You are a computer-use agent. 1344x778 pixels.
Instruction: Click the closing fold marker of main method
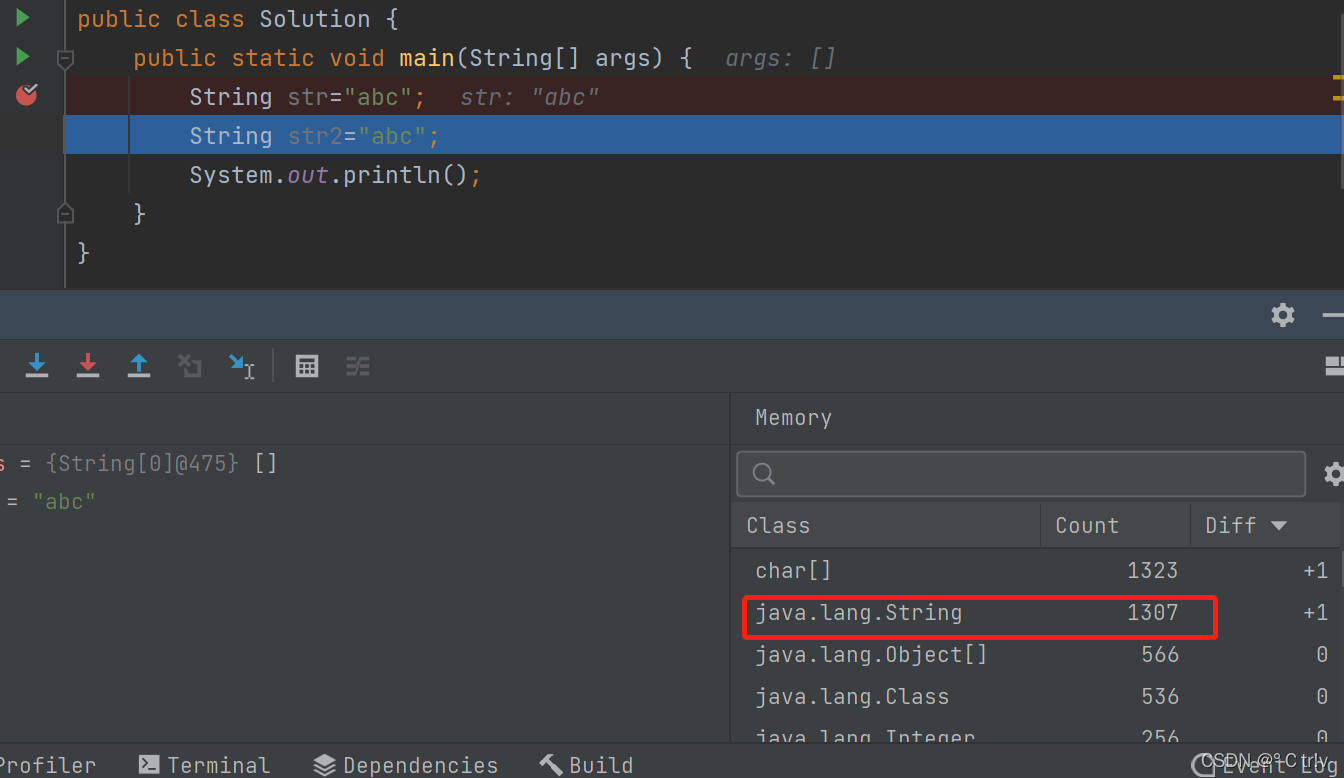[x=65, y=213]
